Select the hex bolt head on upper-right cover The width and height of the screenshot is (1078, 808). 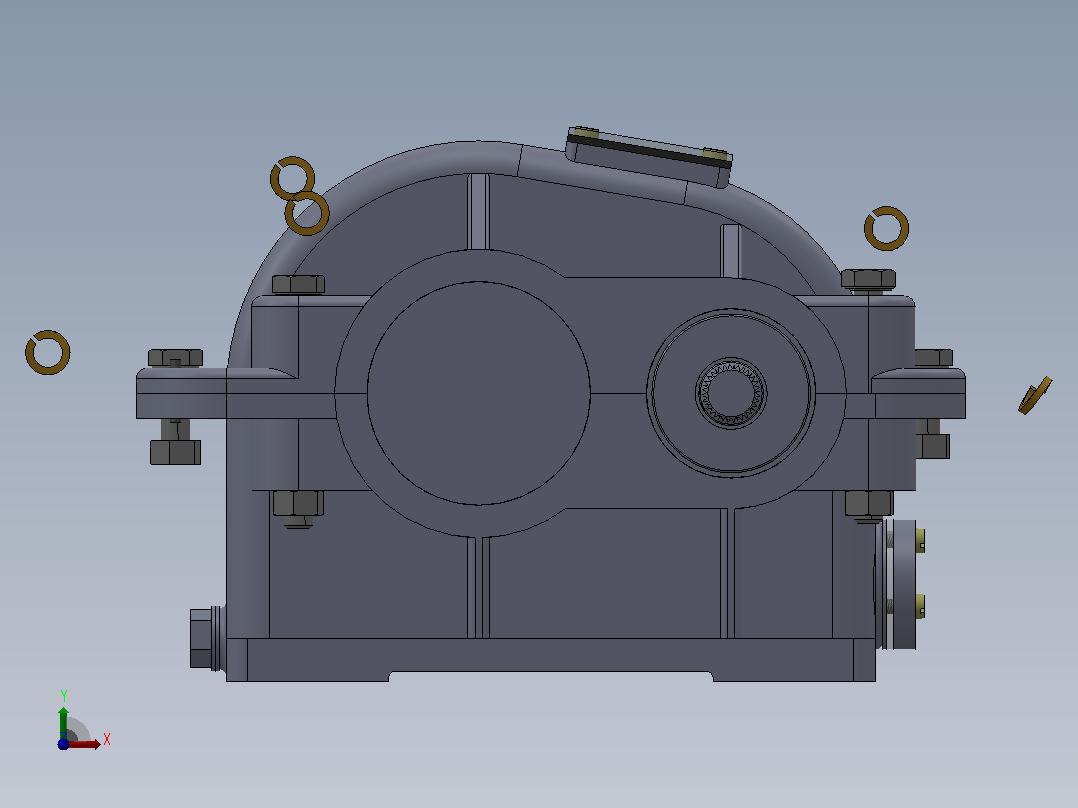click(868, 279)
